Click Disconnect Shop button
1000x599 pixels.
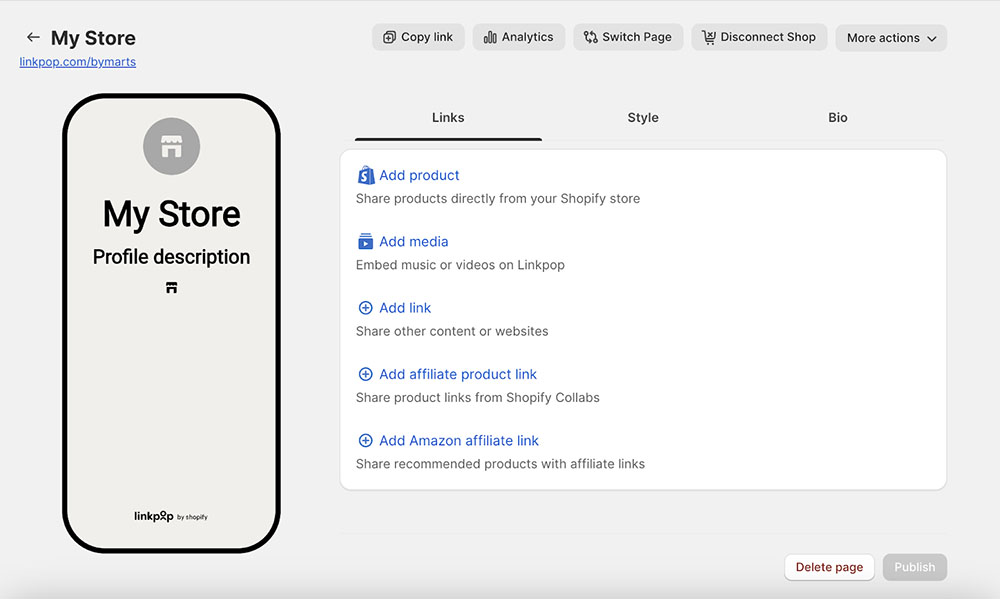click(x=759, y=37)
